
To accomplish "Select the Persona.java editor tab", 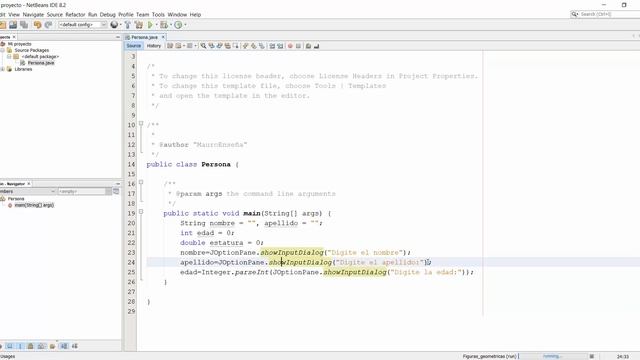I will click(x=144, y=37).
